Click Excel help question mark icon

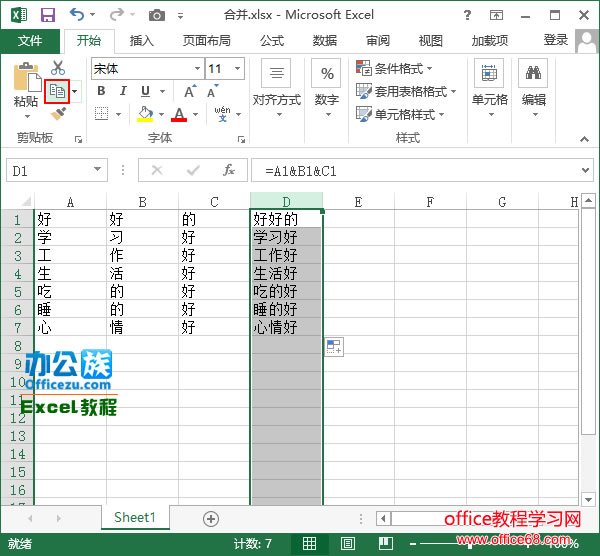click(x=467, y=15)
